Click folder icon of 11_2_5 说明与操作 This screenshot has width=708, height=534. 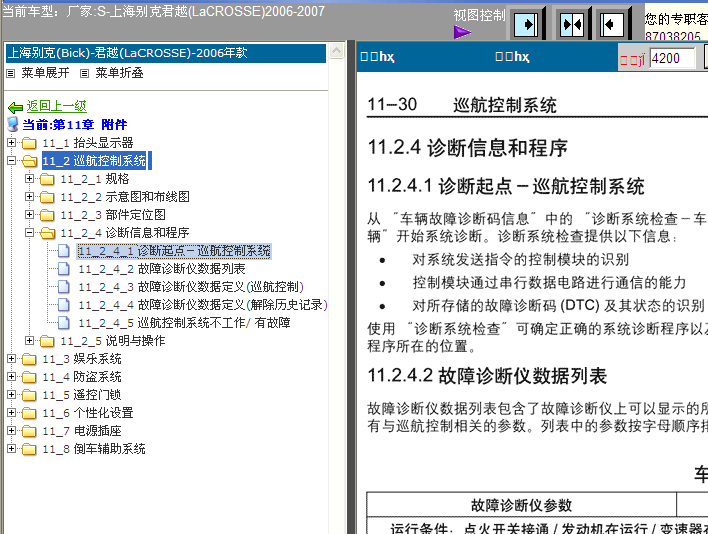[x=47, y=341]
